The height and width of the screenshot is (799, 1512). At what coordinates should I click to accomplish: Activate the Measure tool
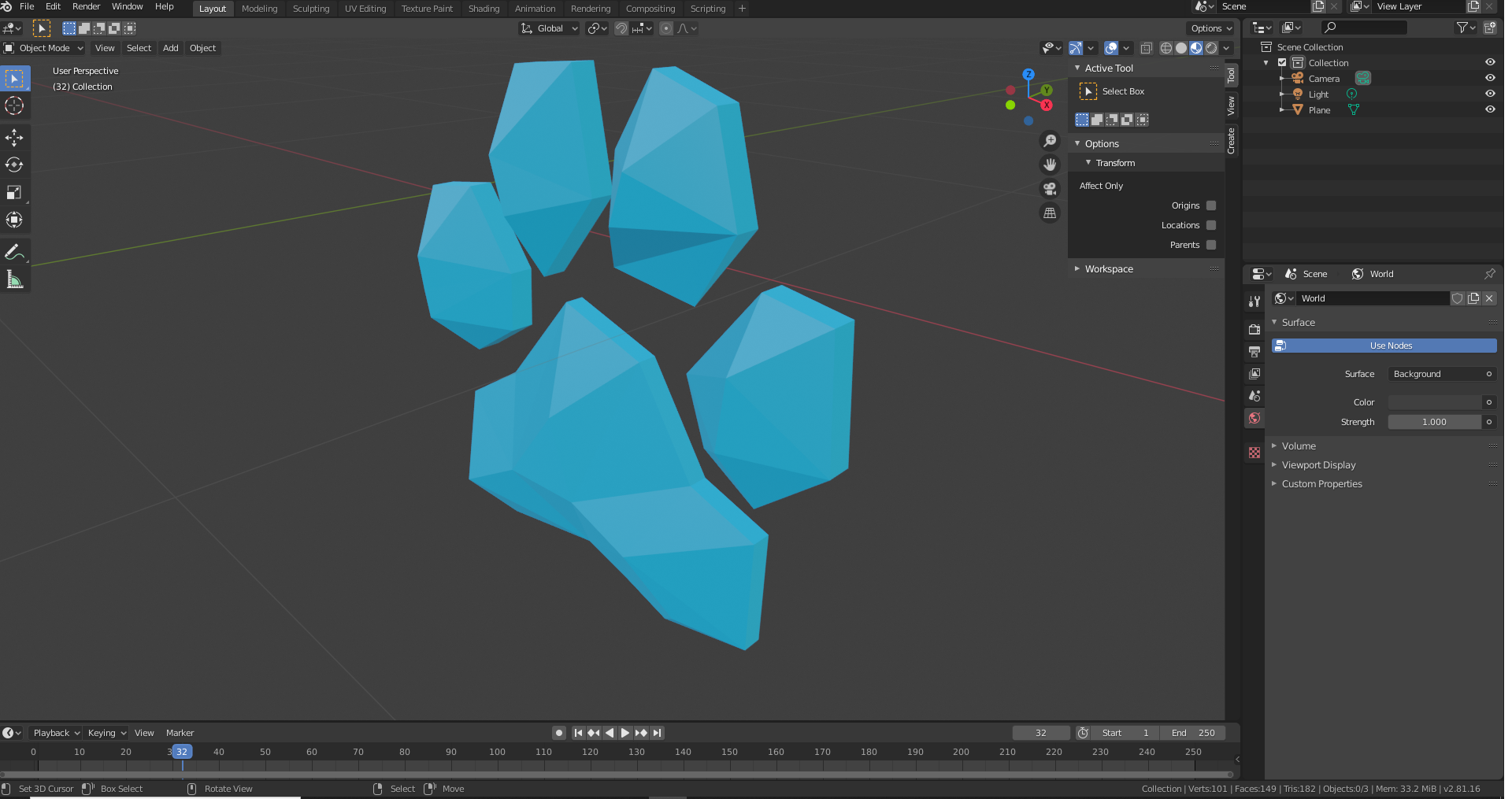14,278
